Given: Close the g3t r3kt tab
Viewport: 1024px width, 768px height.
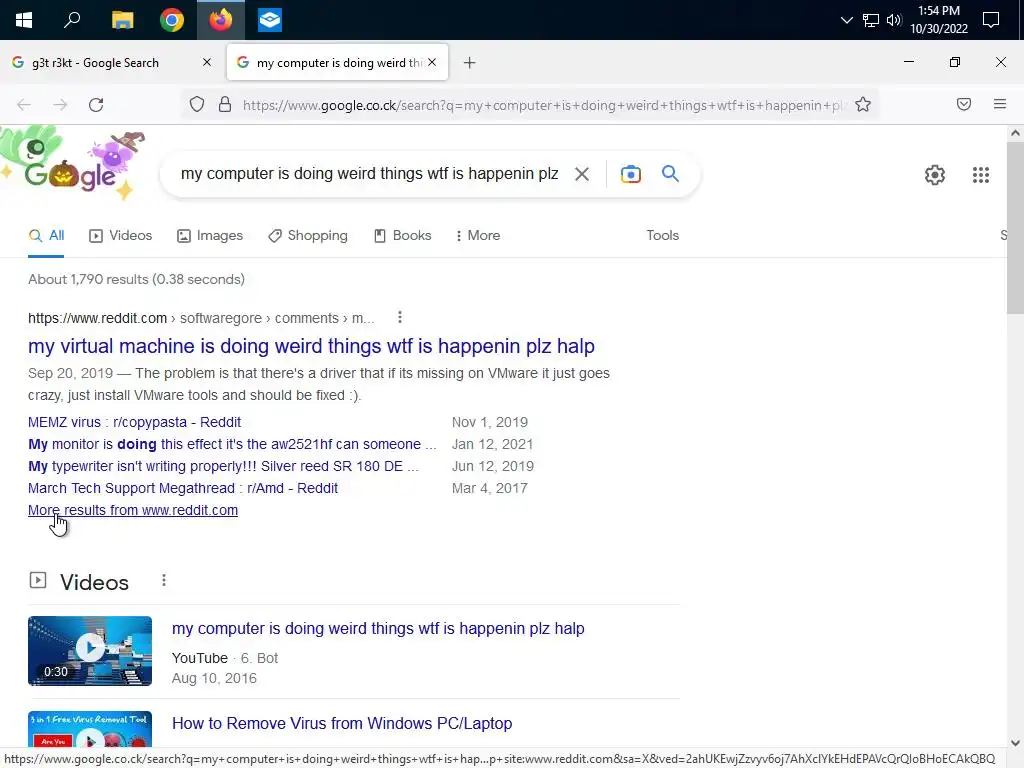Looking at the screenshot, I should point(207,62).
